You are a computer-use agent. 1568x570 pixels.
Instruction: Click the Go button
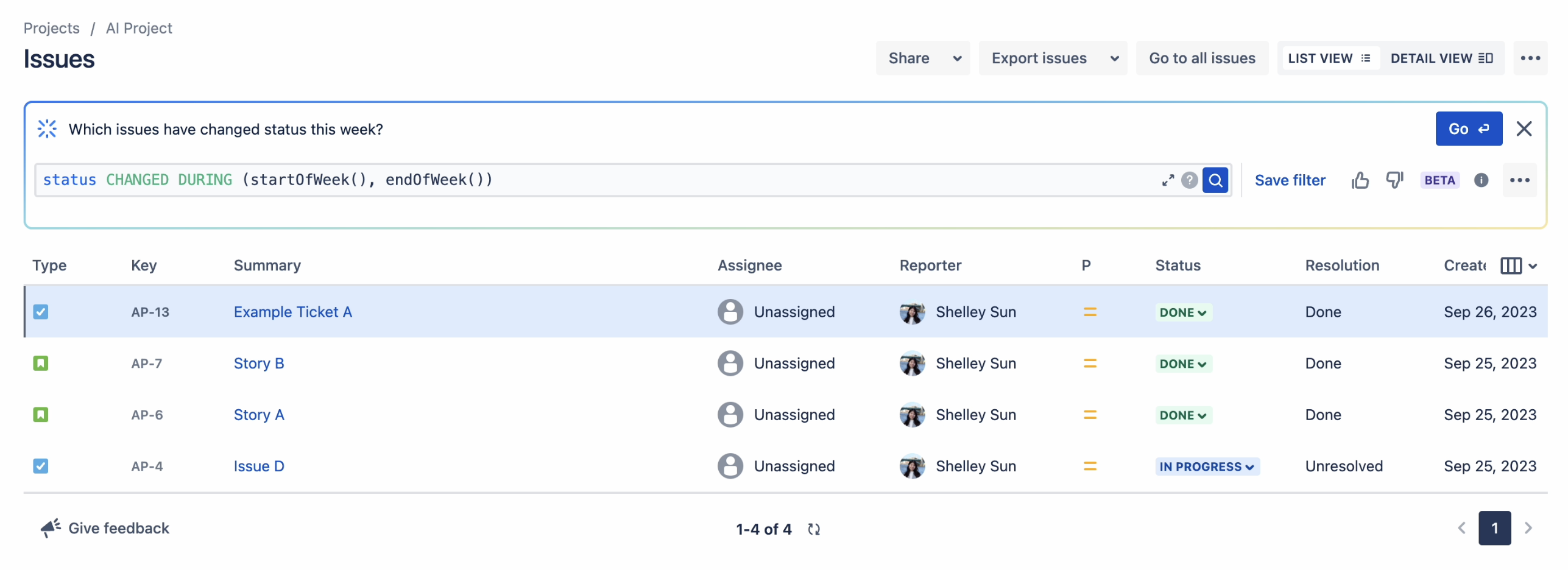tap(1469, 128)
